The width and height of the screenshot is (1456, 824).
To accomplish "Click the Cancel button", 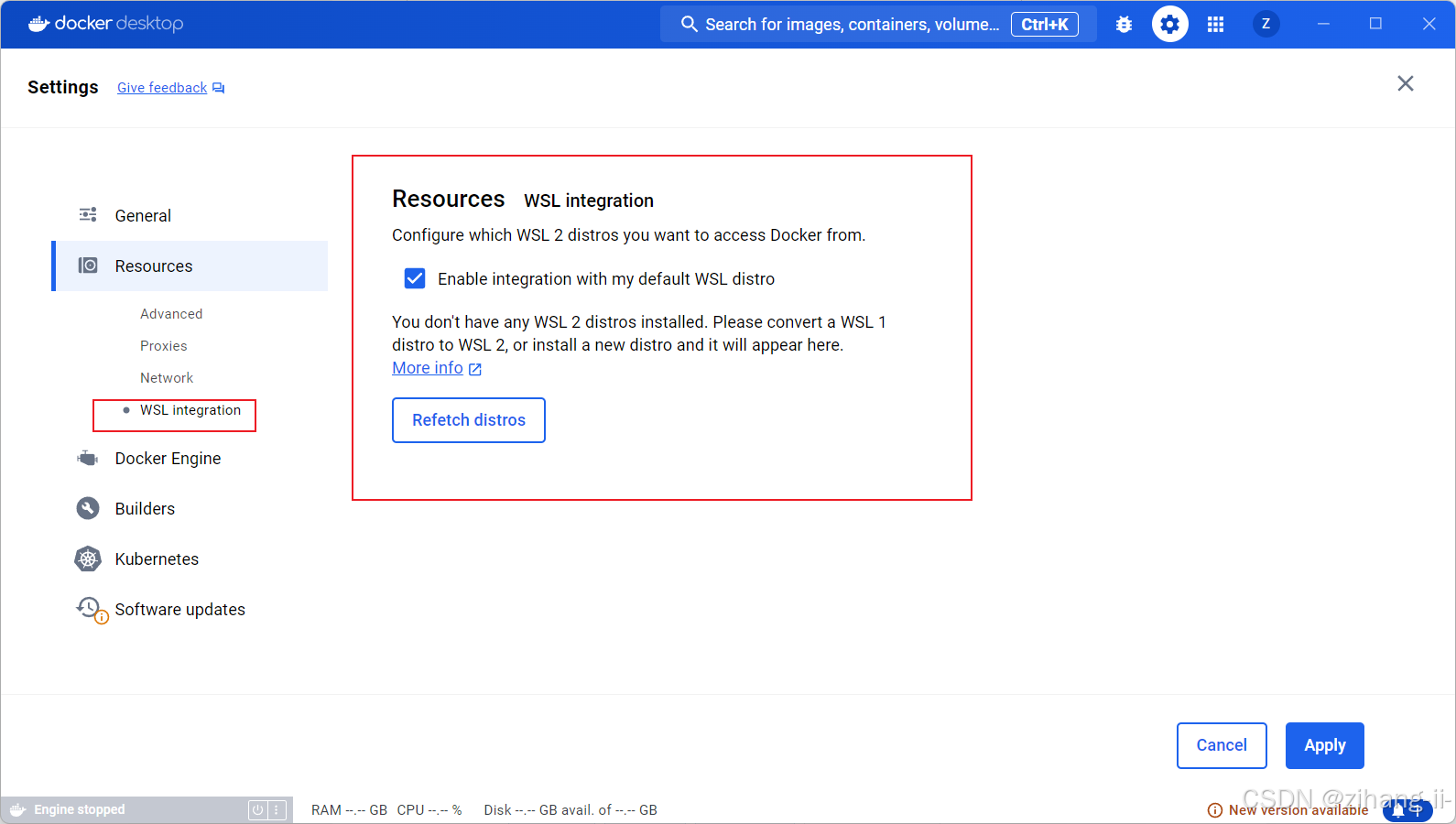I will click(1222, 745).
